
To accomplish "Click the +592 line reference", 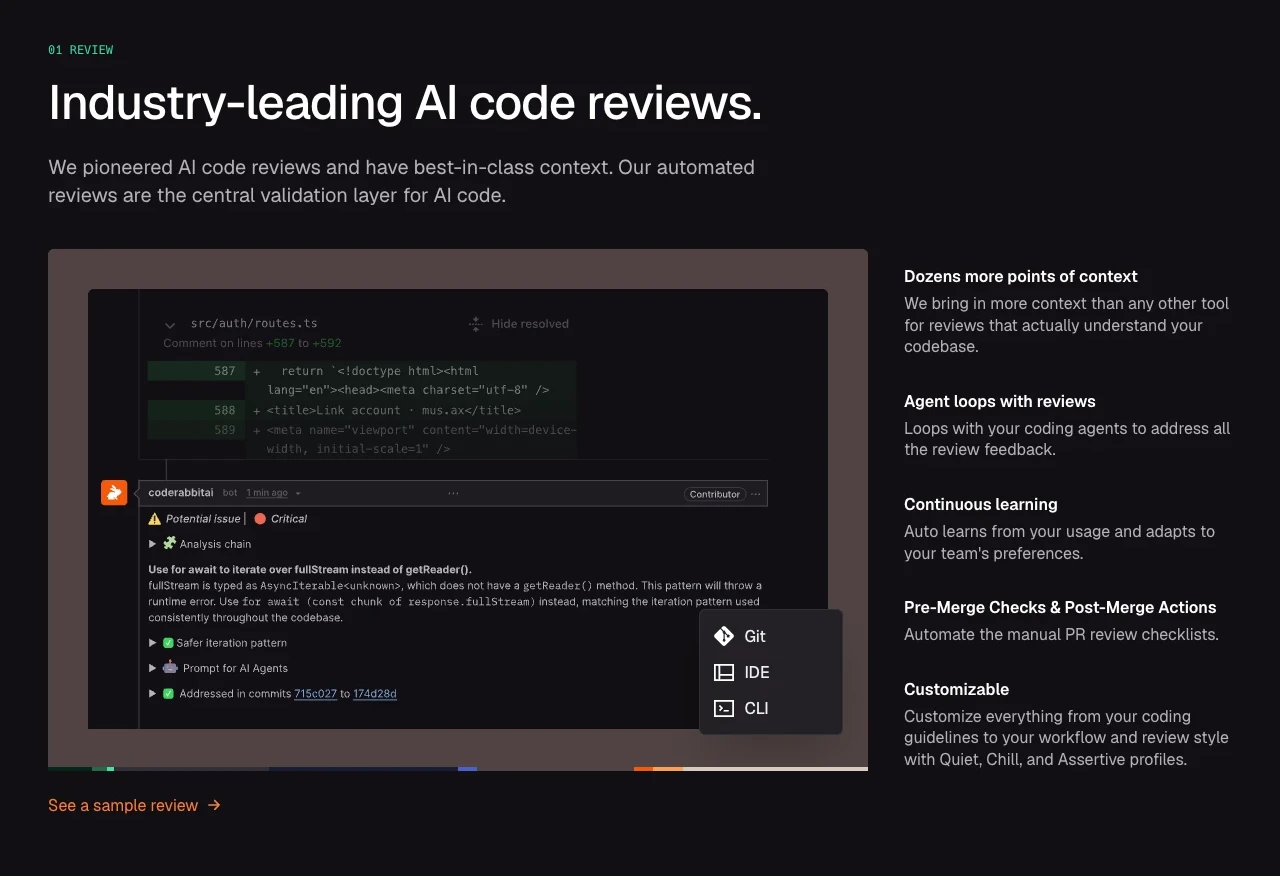I will (x=327, y=343).
